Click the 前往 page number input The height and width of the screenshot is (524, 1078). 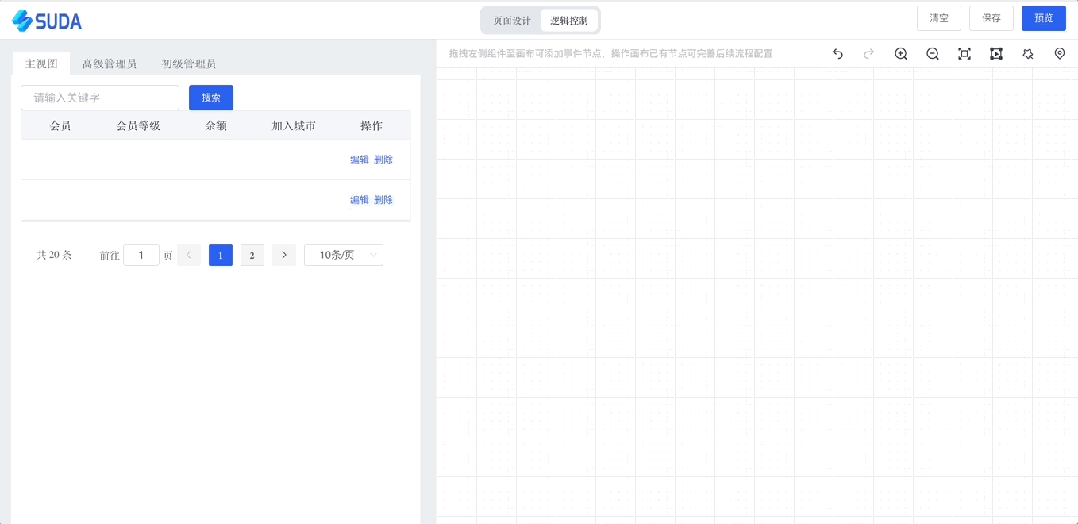coord(142,255)
